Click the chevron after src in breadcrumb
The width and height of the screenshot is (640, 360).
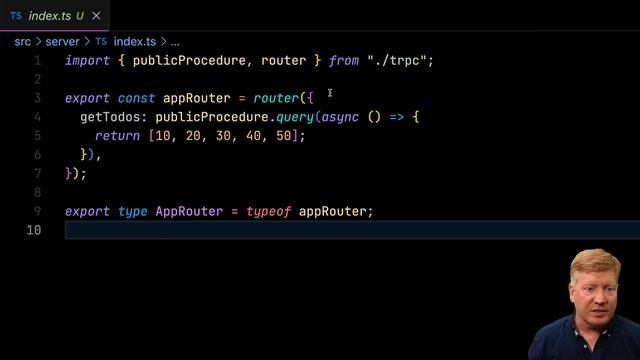(38, 42)
